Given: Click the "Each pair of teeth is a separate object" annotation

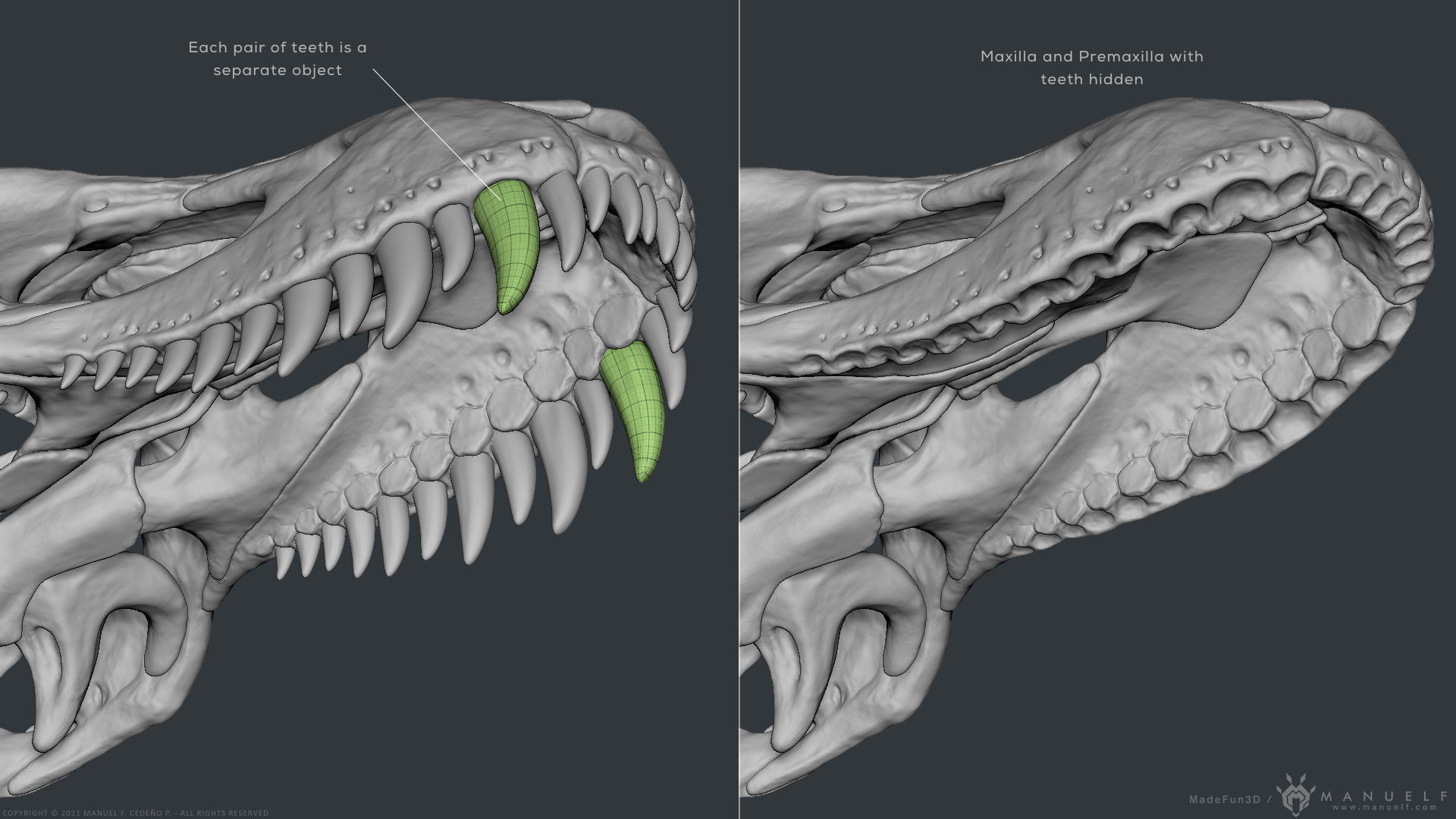Looking at the screenshot, I should [x=278, y=58].
